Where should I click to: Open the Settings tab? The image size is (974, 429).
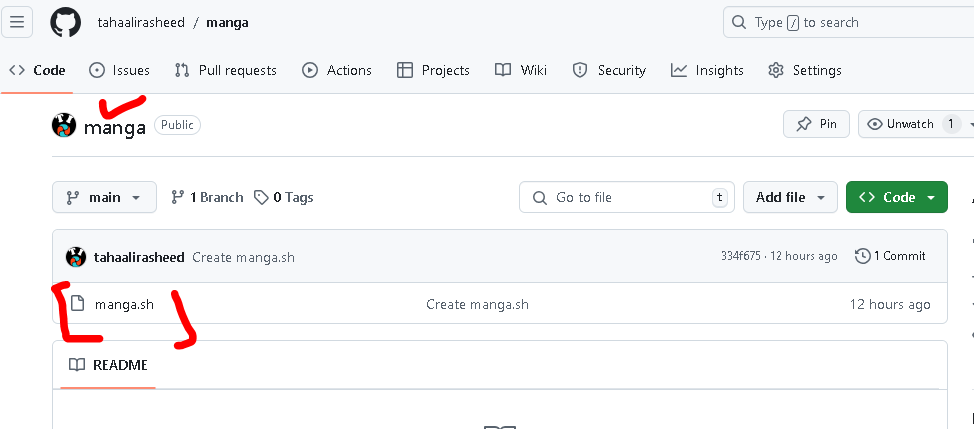click(804, 70)
